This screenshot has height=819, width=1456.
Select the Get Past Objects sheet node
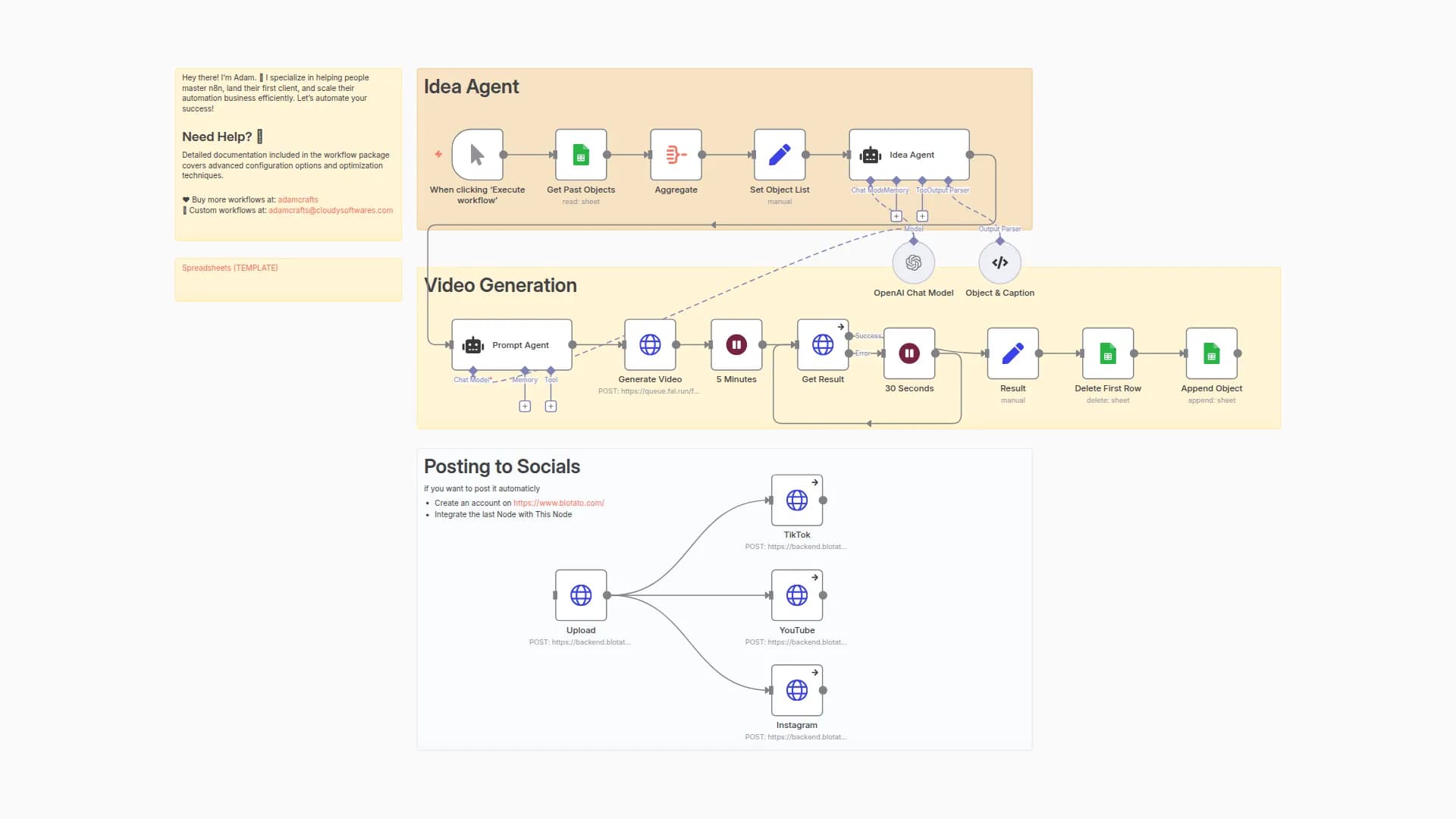[x=581, y=155]
